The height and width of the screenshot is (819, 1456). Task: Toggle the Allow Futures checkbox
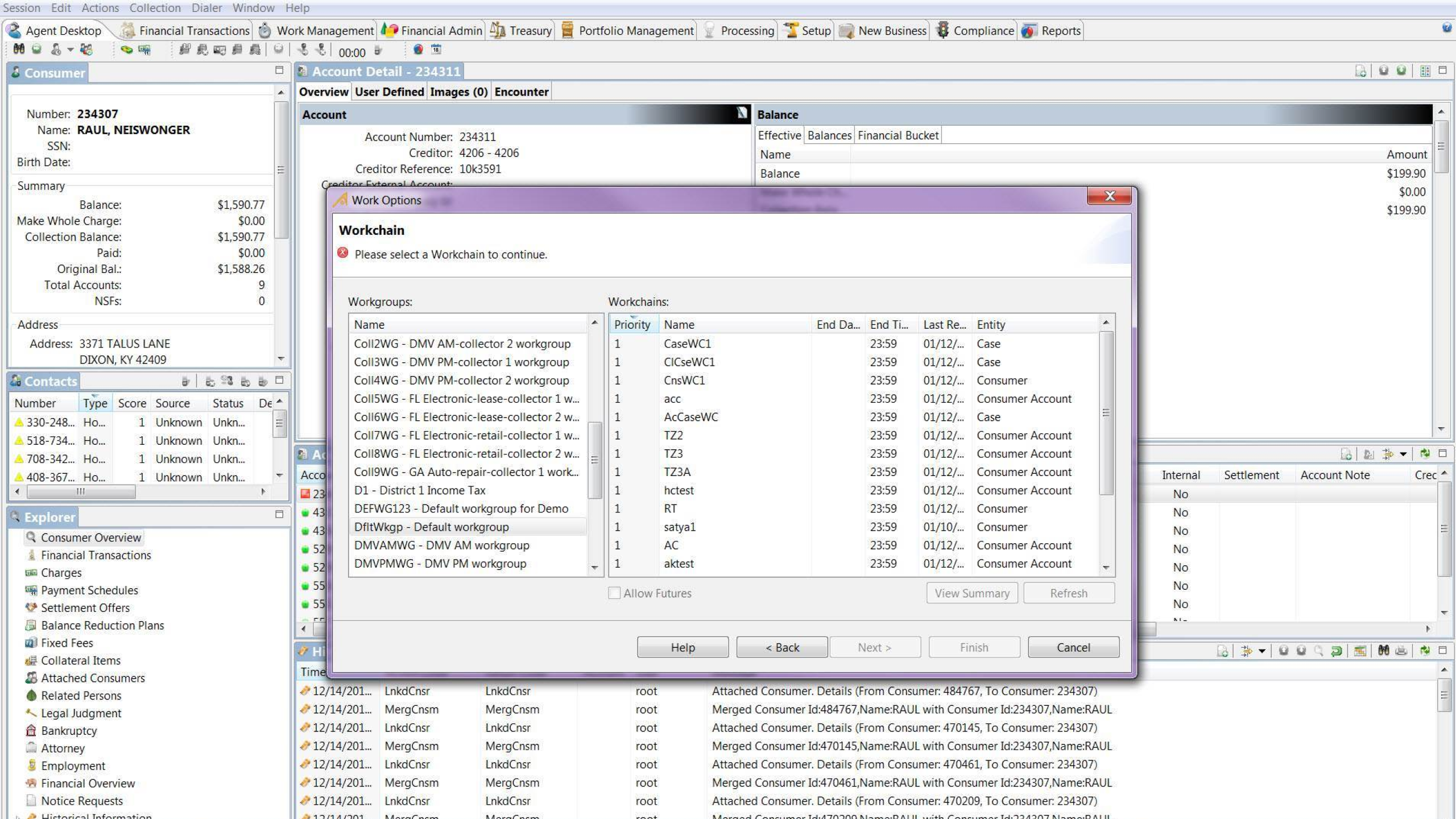[614, 593]
